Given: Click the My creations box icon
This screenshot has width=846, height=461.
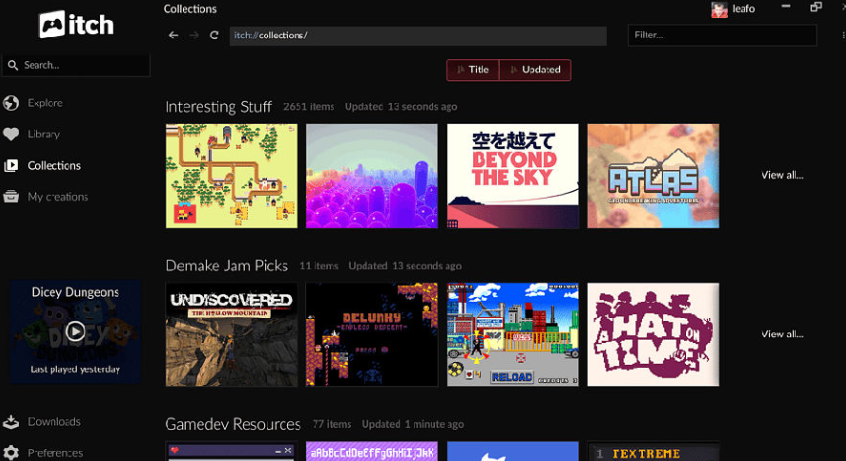Looking at the screenshot, I should click(x=11, y=196).
